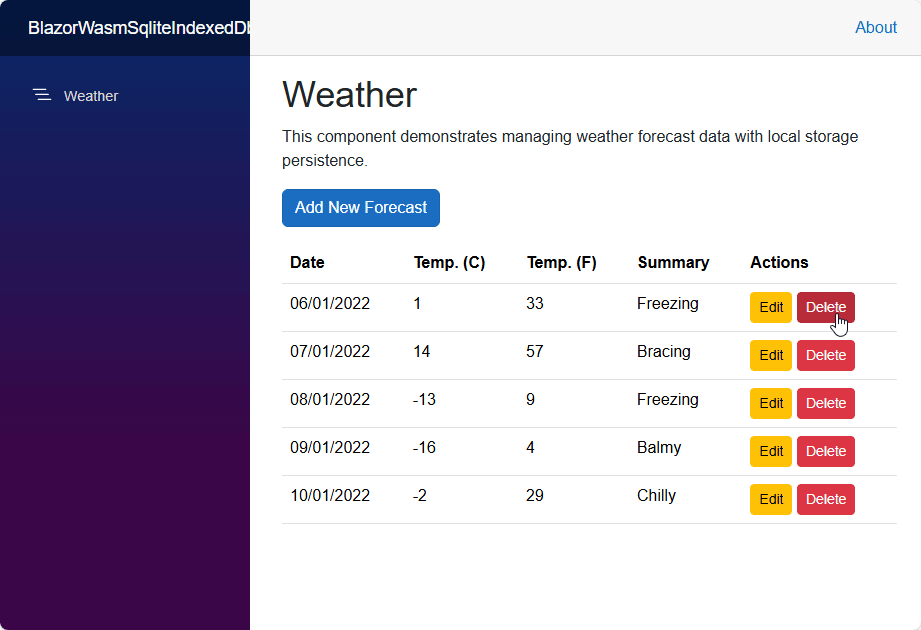The image size is (921, 630).
Task: Click the Summary column header
Action: (673, 263)
